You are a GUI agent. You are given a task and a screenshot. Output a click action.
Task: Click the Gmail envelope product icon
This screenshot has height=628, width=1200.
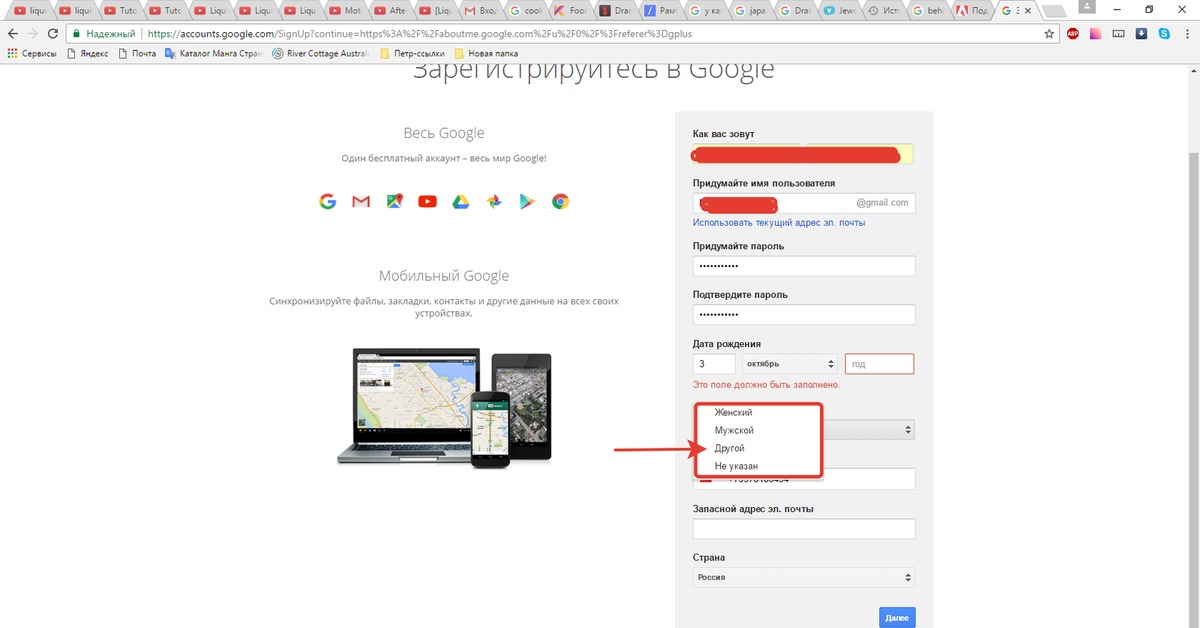point(361,201)
